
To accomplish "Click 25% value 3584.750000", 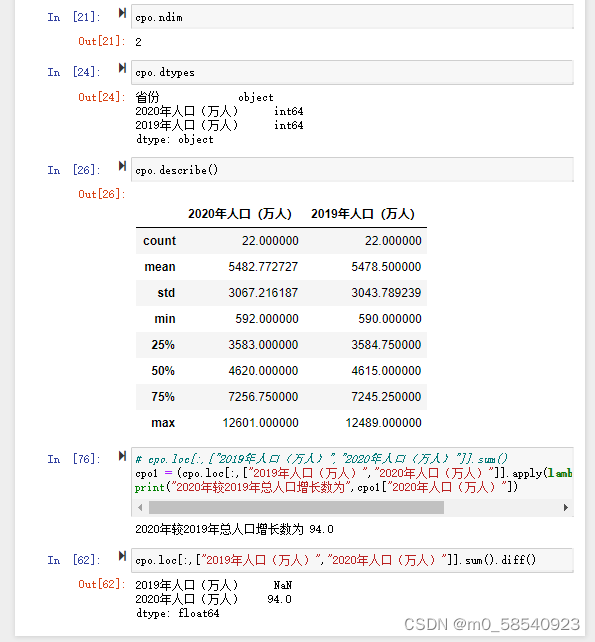I will coord(386,345).
